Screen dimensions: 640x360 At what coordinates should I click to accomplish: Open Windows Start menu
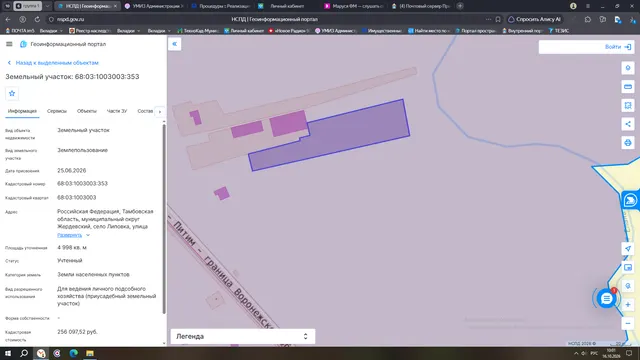tap(8, 353)
